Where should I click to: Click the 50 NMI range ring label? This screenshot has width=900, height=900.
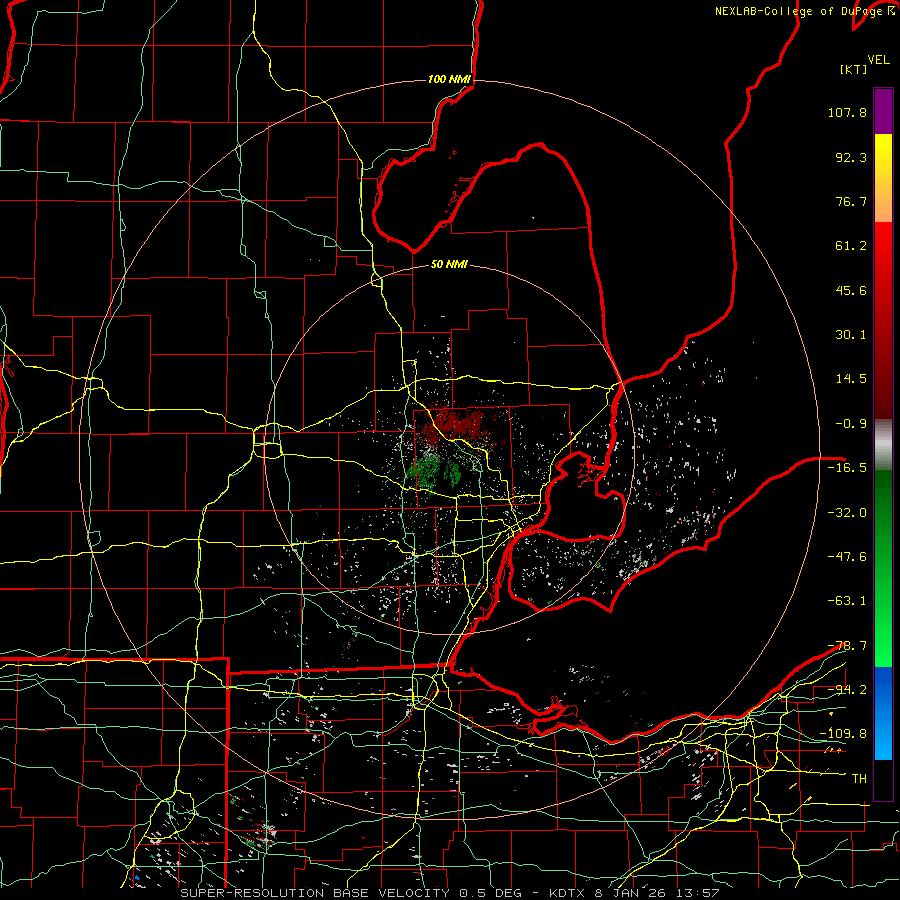449,265
